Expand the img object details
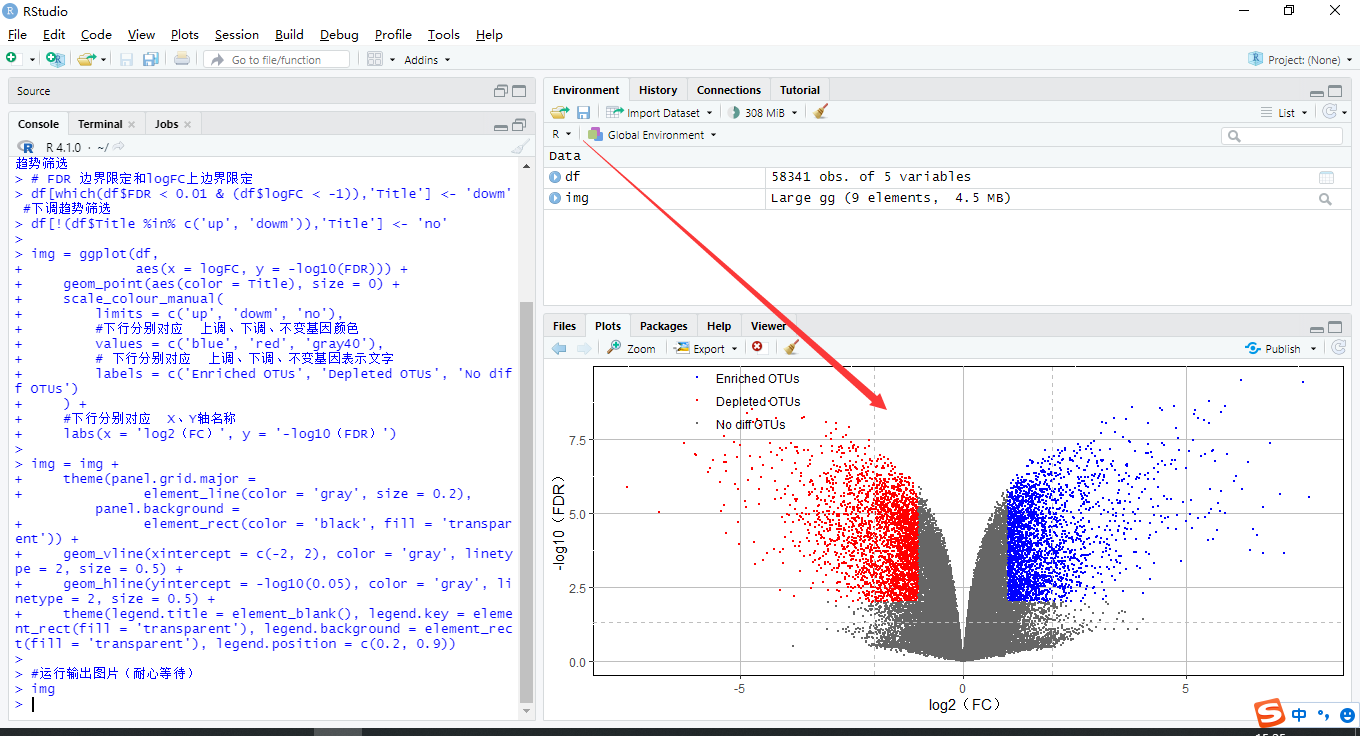 (555, 198)
